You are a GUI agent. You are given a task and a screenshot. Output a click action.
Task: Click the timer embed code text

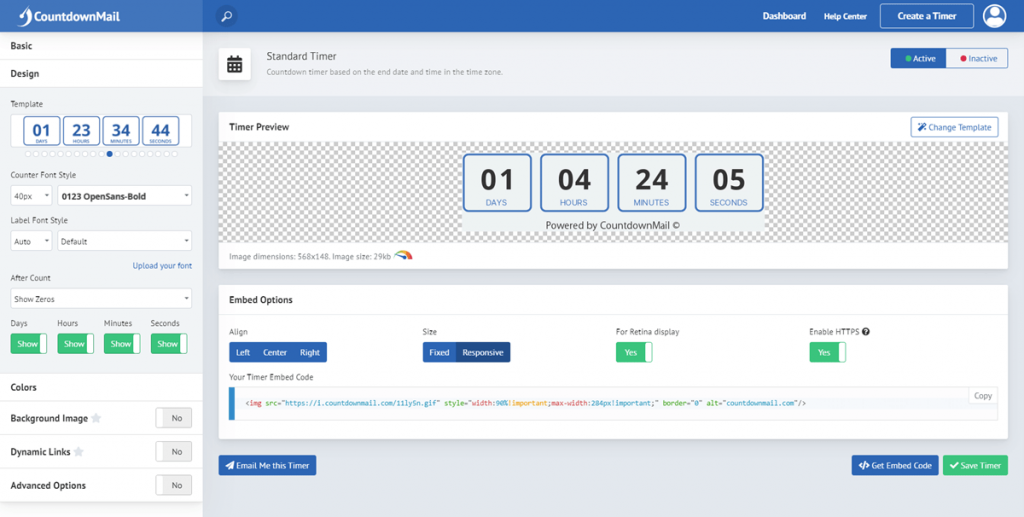(526, 403)
